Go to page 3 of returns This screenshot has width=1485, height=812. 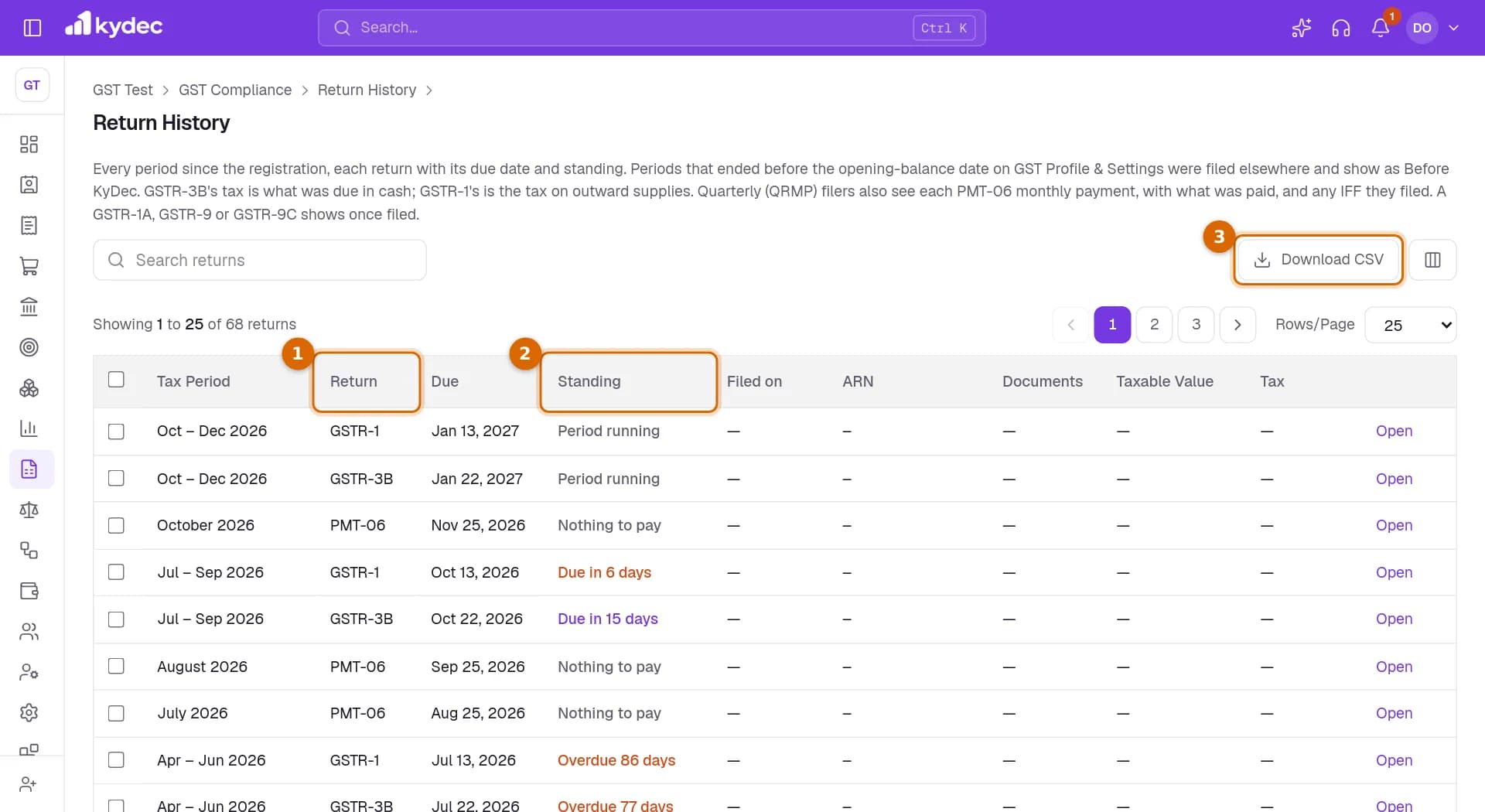pyautogui.click(x=1196, y=325)
